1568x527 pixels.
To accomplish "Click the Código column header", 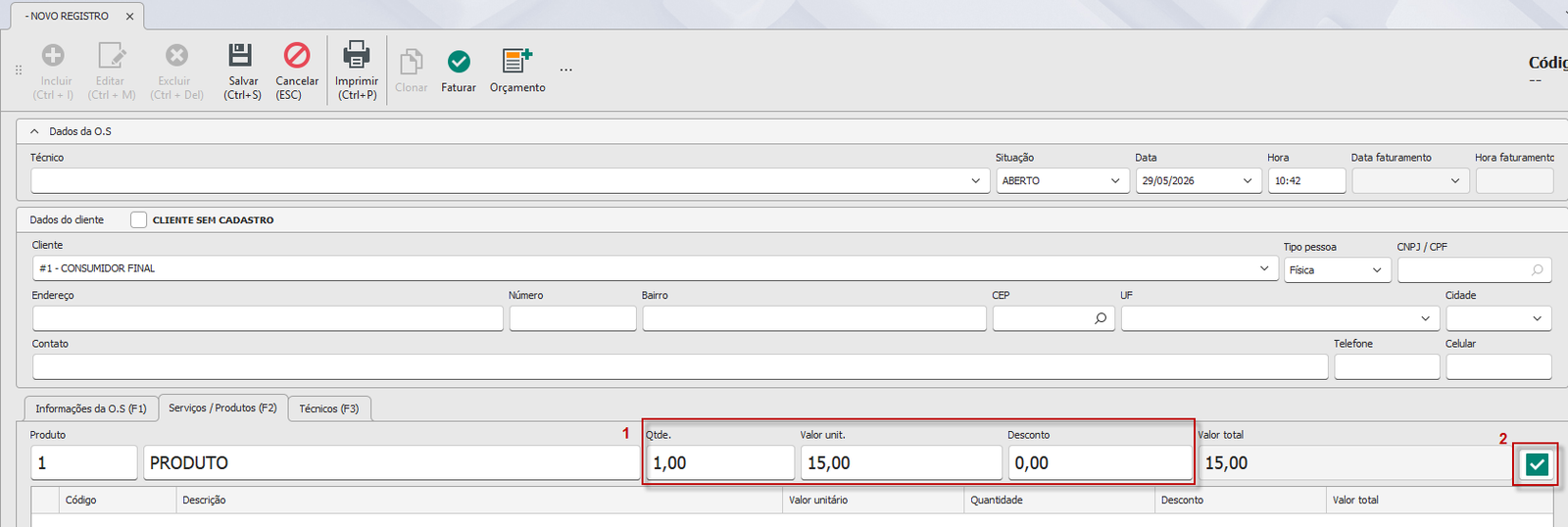I will pos(118,501).
